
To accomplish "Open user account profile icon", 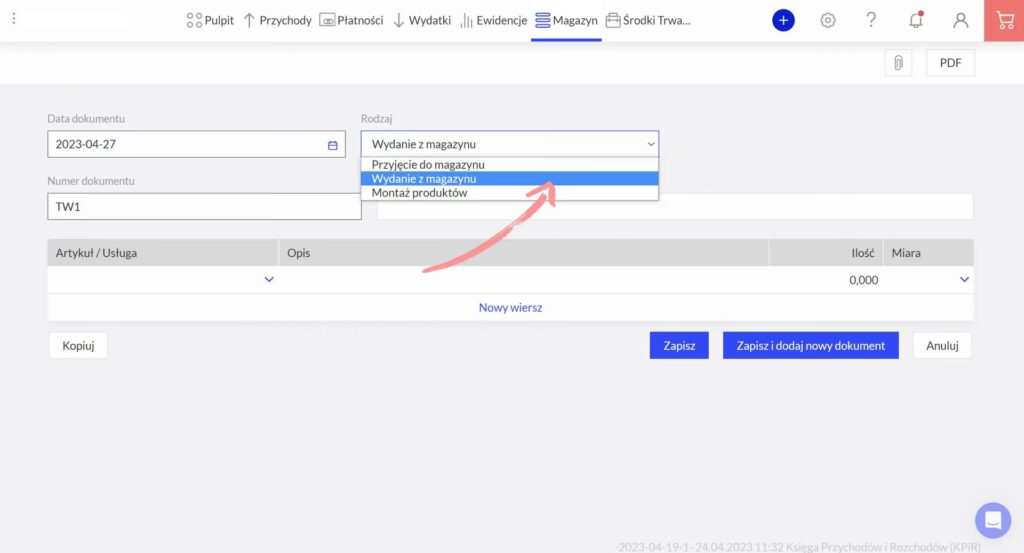I will [960, 20].
